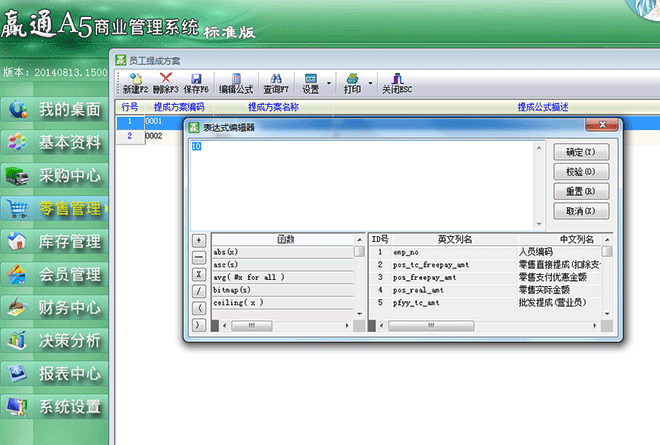Click the 确定(Y) confirm button

pyautogui.click(x=581, y=152)
